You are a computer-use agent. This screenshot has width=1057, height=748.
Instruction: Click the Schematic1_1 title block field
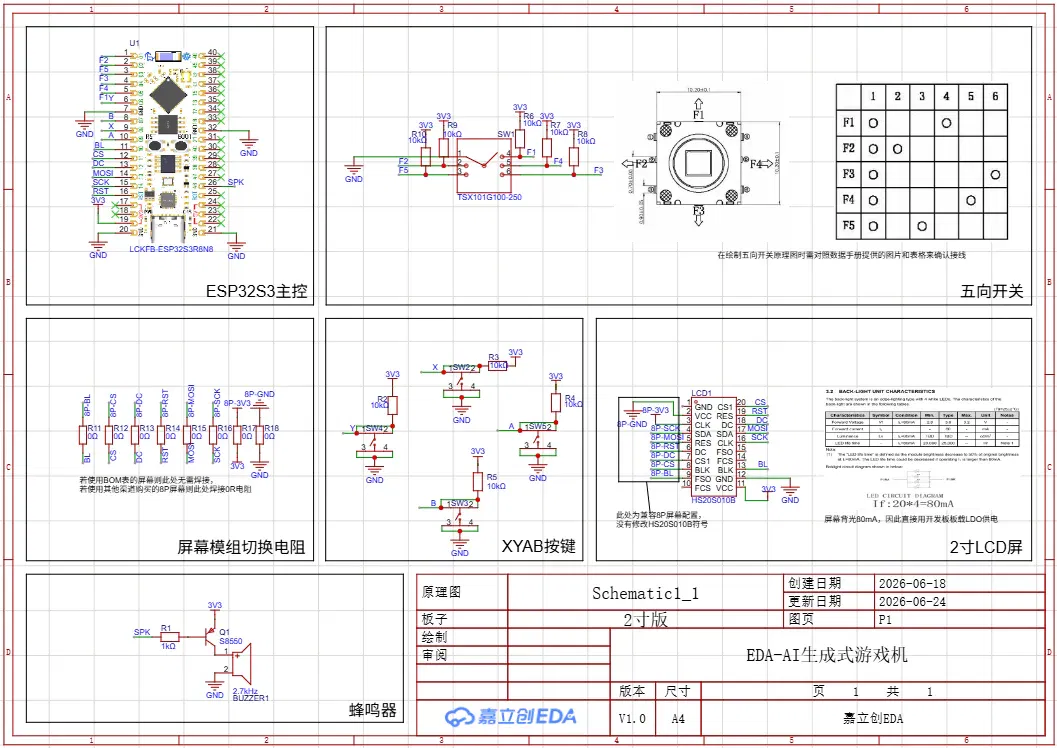[645, 593]
